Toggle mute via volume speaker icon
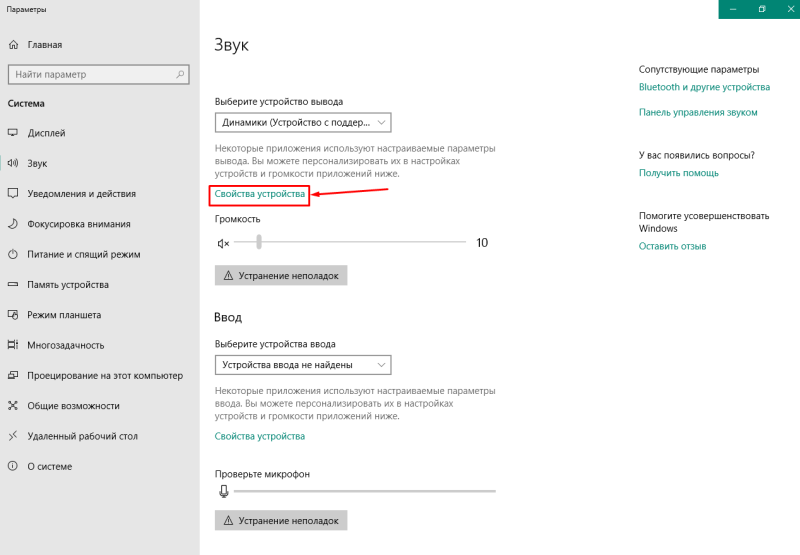 (x=223, y=243)
